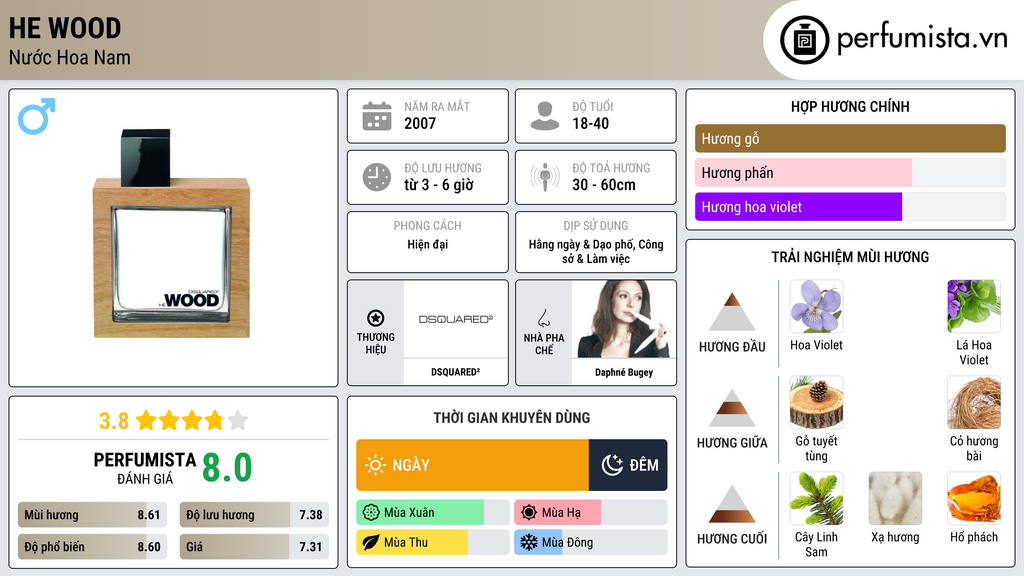
Task: Click the flower icon for Mùa Xuân
Action: click(371, 513)
